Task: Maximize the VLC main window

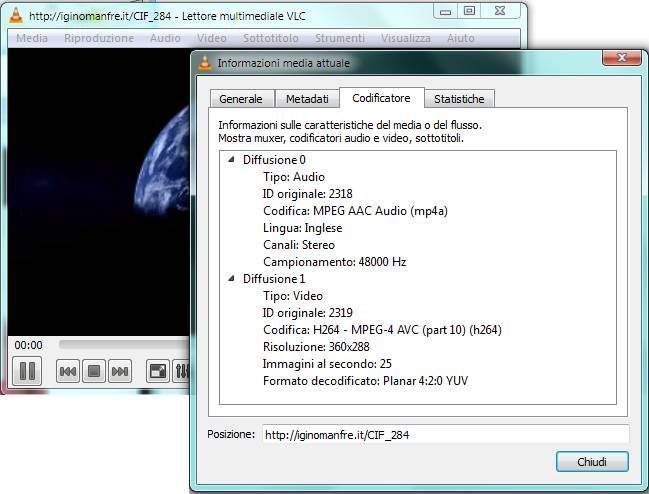Action: tap(469, 11)
